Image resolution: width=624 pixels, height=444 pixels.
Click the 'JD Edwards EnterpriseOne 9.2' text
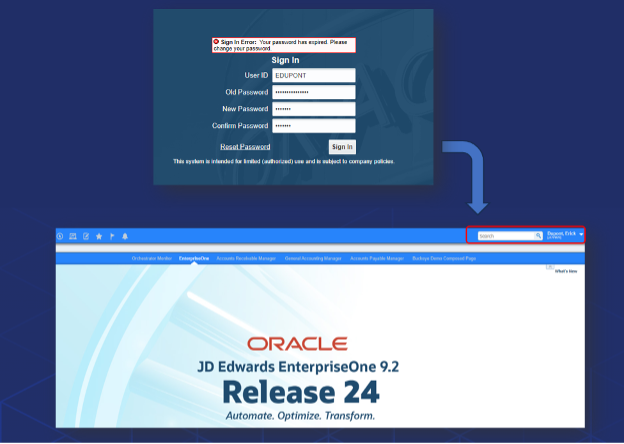pyautogui.click(x=298, y=366)
